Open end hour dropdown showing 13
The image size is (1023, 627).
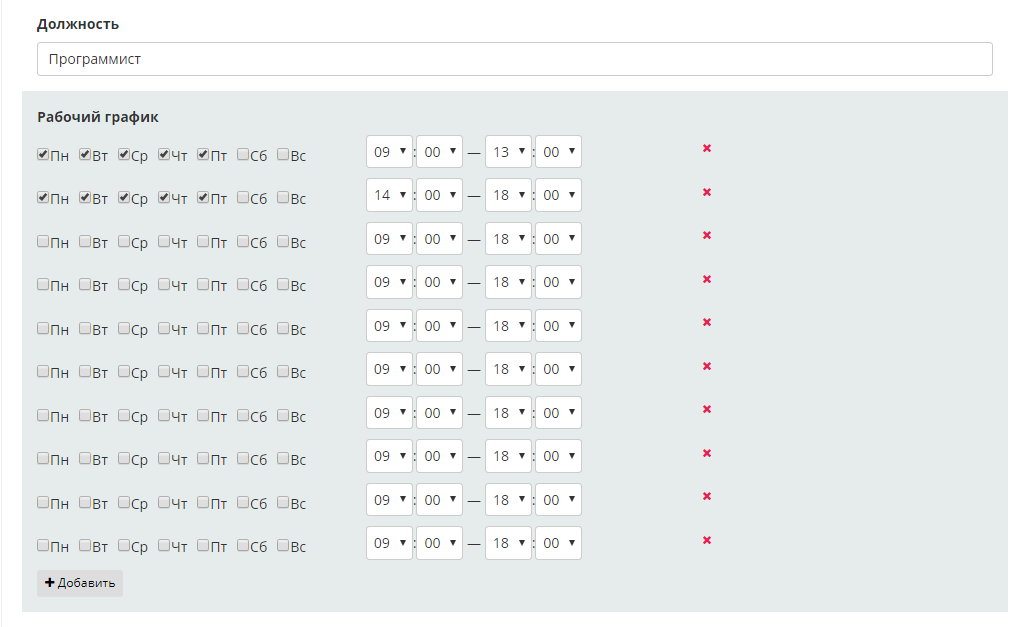[x=508, y=151]
